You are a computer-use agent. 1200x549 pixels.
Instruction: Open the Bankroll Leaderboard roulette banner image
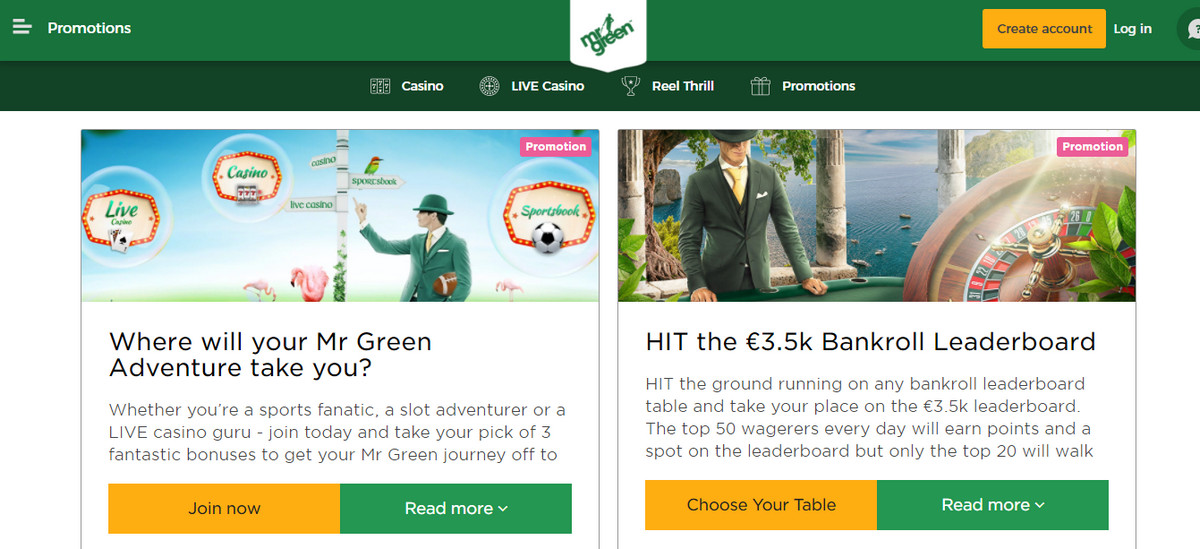click(877, 216)
